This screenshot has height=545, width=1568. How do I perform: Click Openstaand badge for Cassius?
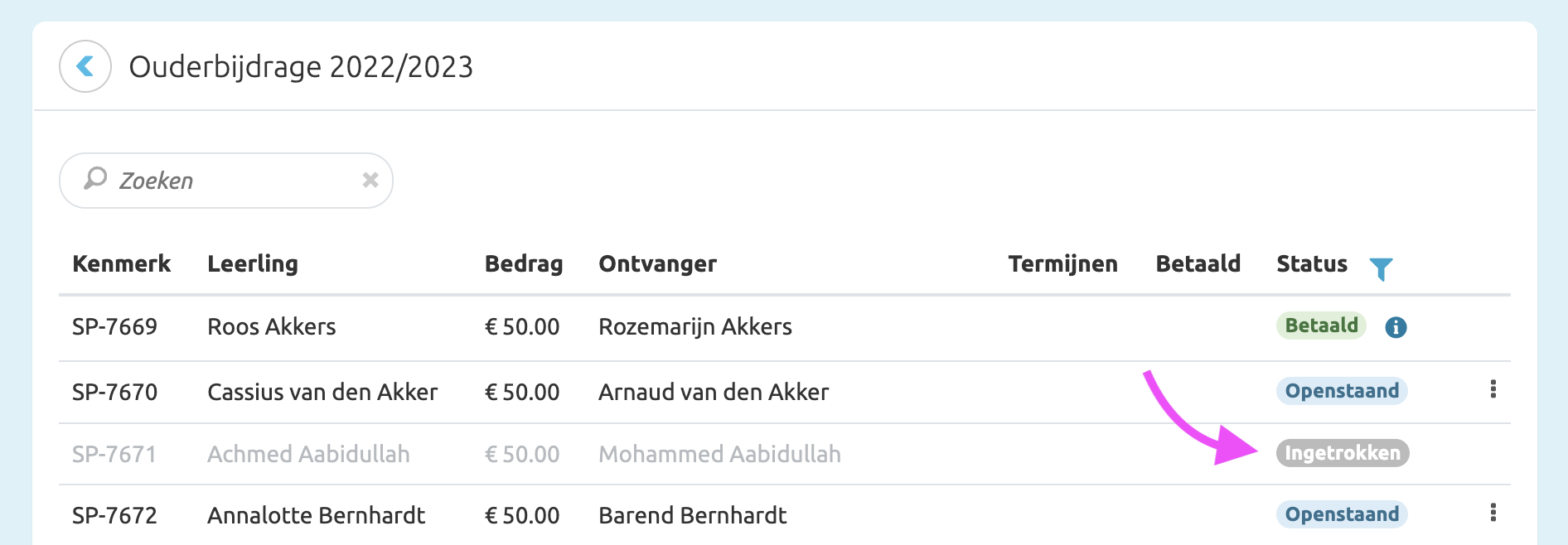[x=1341, y=391]
